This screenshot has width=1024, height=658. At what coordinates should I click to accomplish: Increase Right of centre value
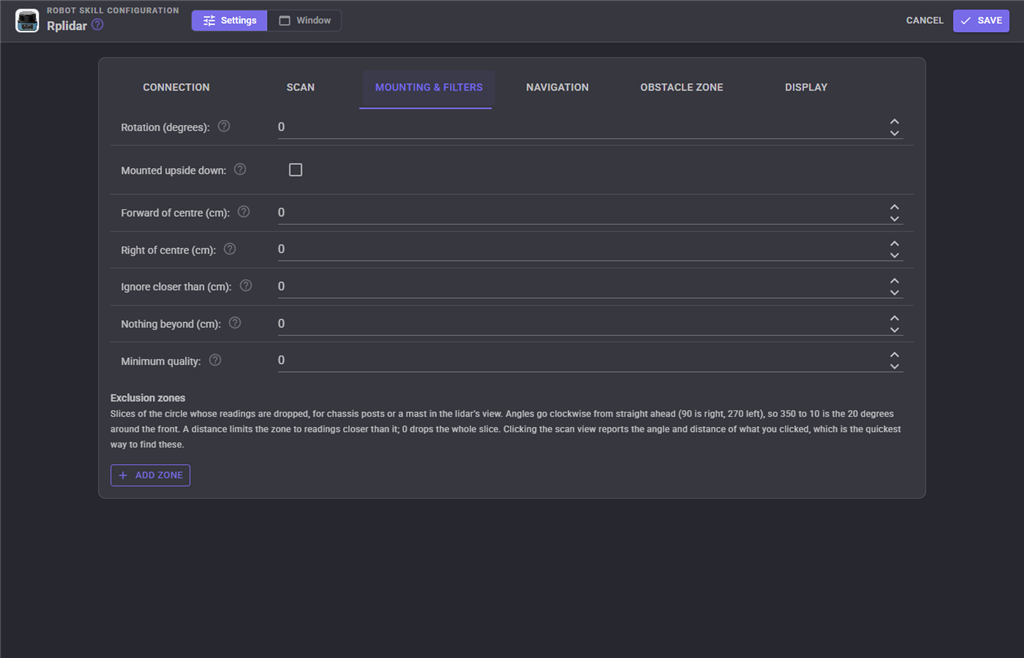tap(895, 243)
